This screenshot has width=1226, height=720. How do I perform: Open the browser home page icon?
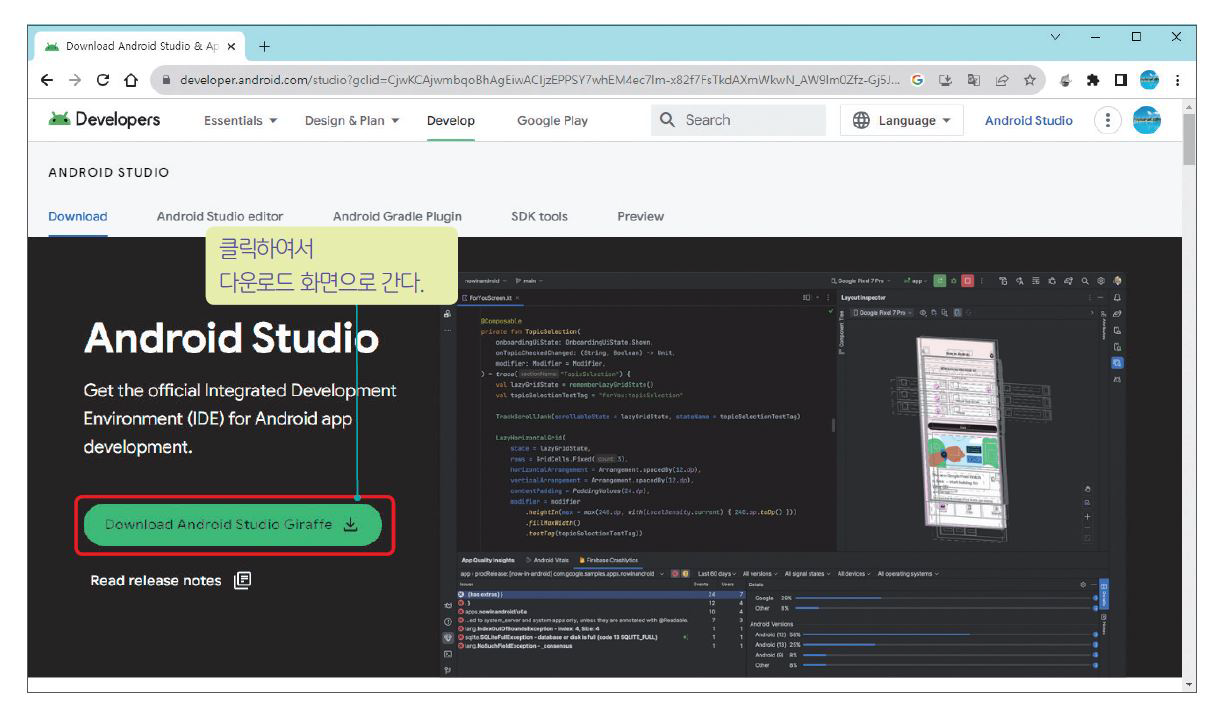130,81
